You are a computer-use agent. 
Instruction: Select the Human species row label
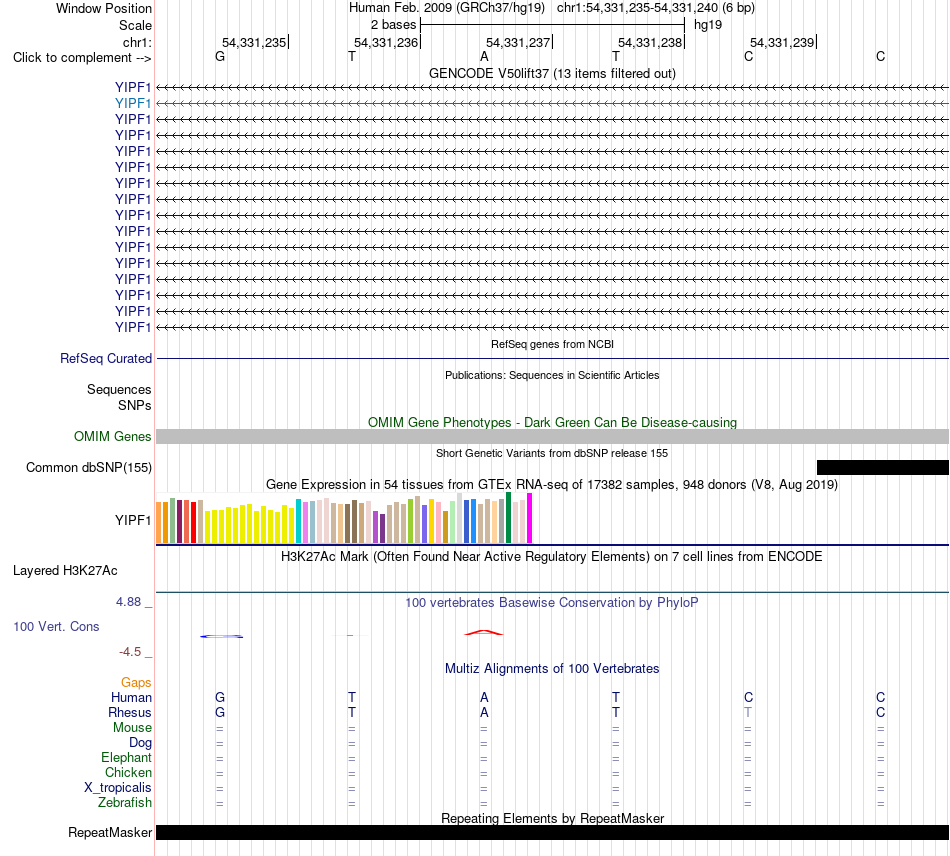[131, 698]
